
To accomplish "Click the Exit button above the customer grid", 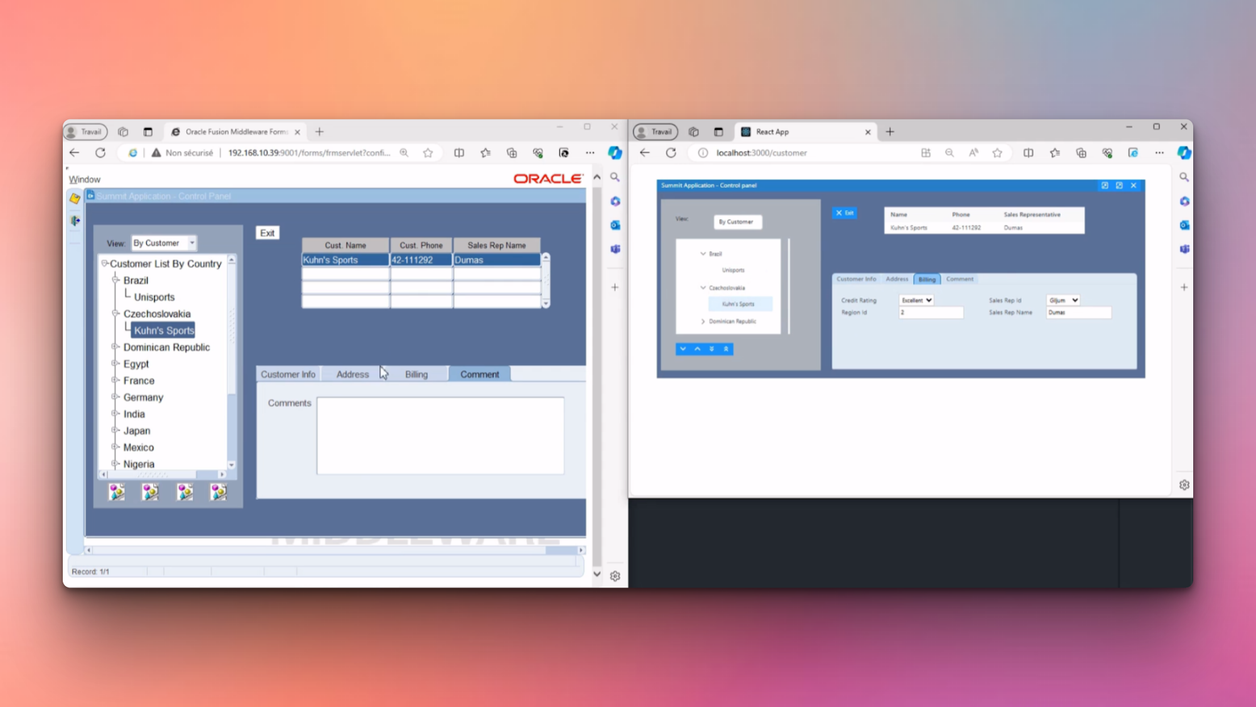I will pyautogui.click(x=267, y=232).
